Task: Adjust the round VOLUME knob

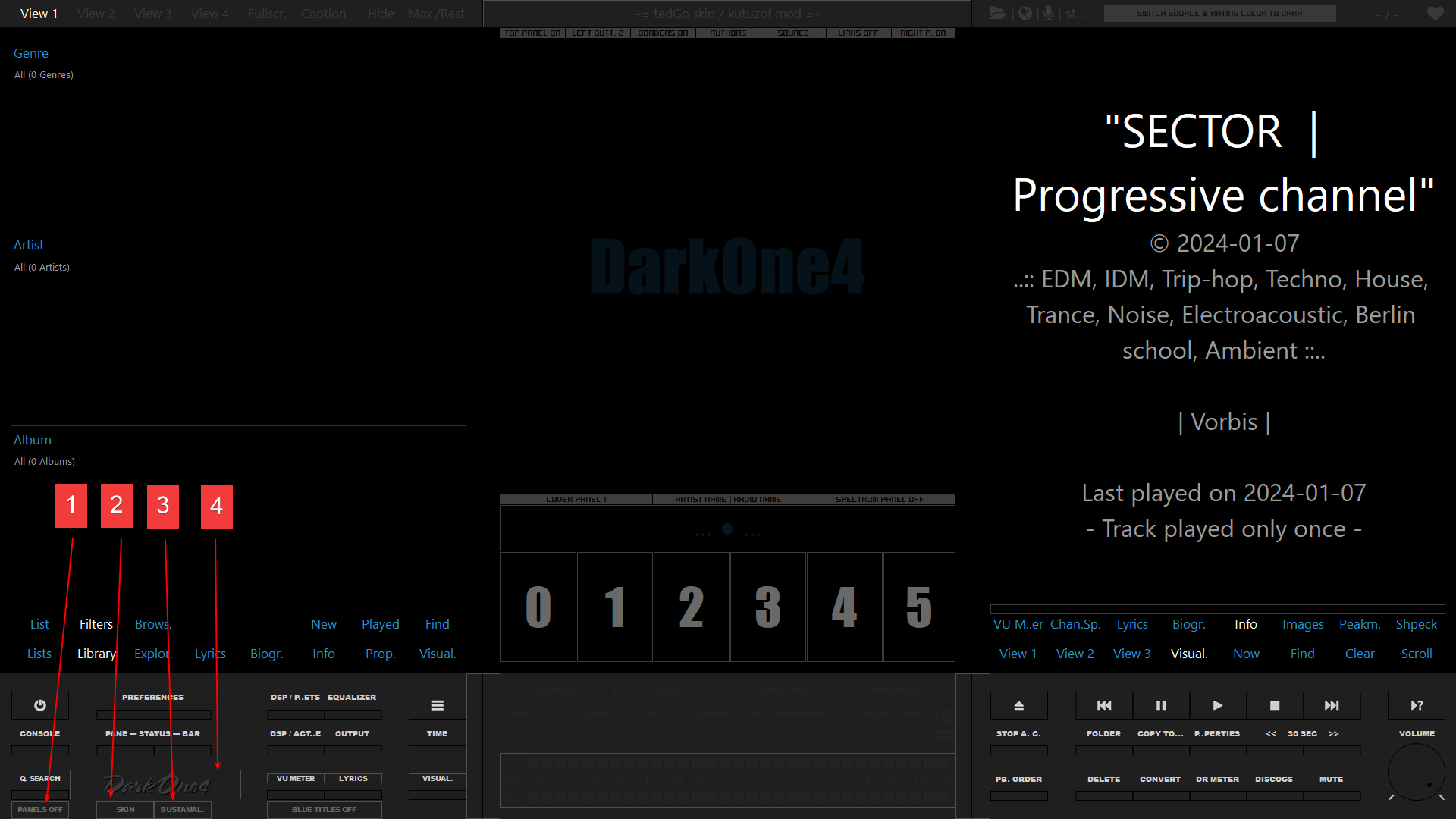Action: coord(1417,772)
